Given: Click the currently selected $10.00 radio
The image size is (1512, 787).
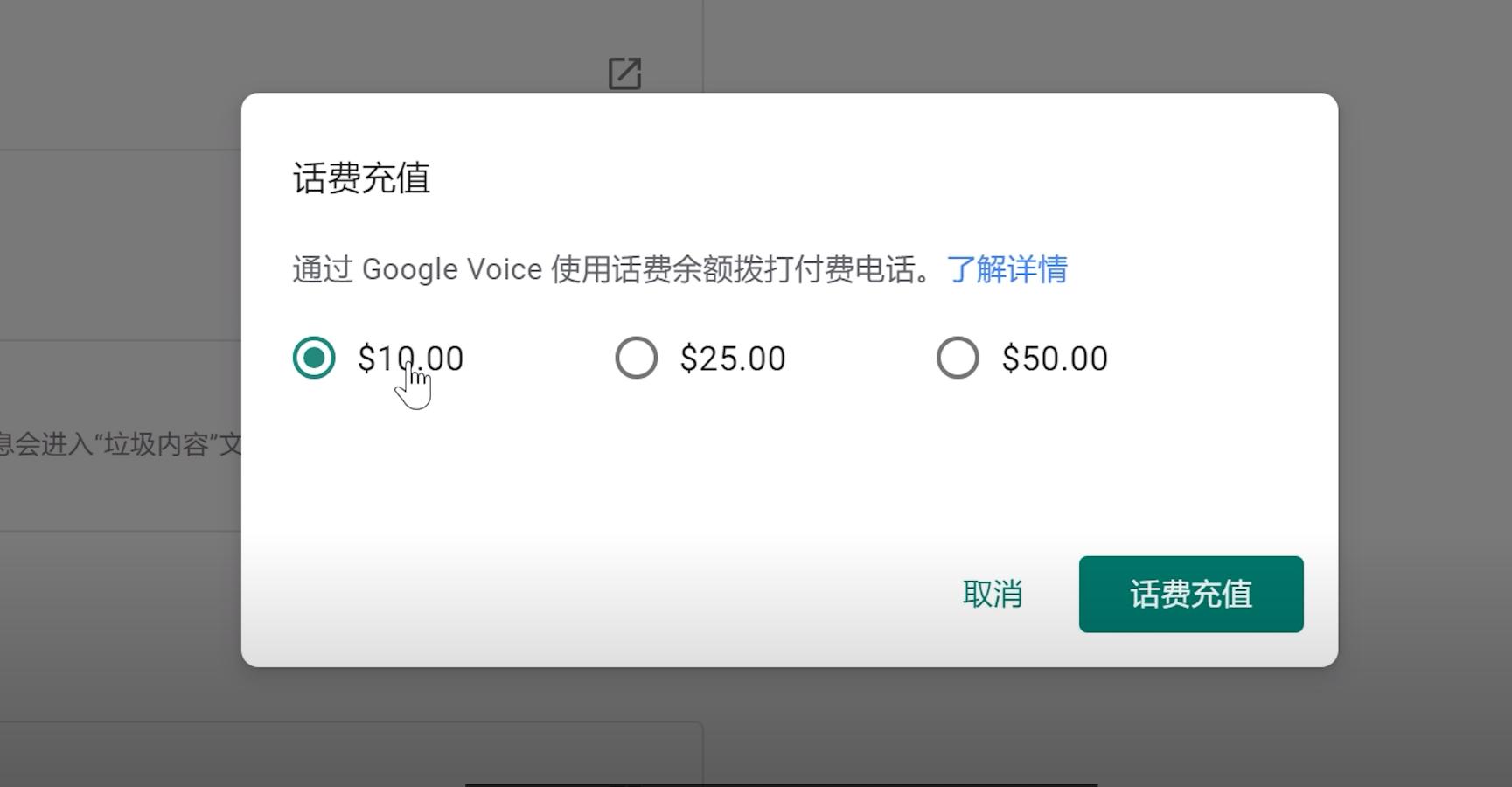Looking at the screenshot, I should coord(314,357).
